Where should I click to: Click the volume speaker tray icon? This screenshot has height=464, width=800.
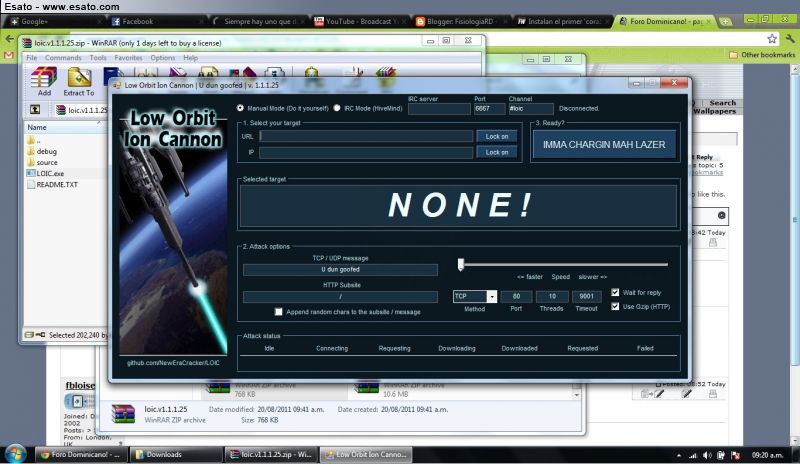tap(707, 455)
